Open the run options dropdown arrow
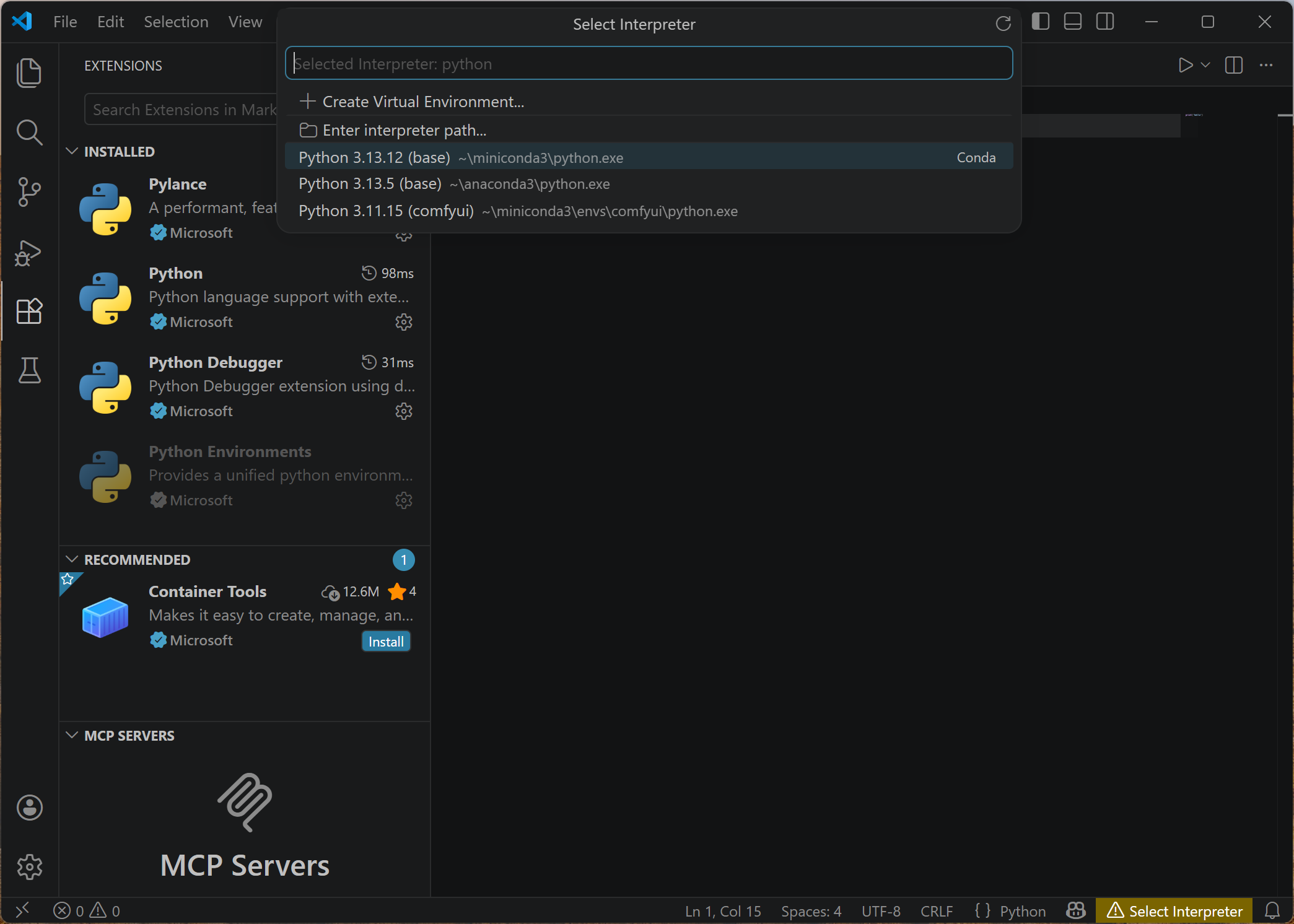Viewport: 1294px width, 924px height. click(1205, 65)
